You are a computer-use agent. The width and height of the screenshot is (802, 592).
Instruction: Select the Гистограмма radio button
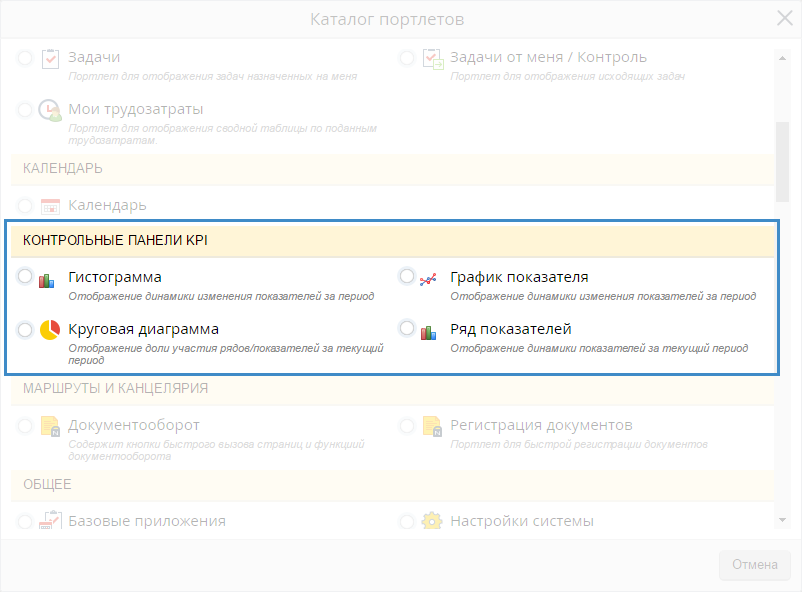coord(25,277)
